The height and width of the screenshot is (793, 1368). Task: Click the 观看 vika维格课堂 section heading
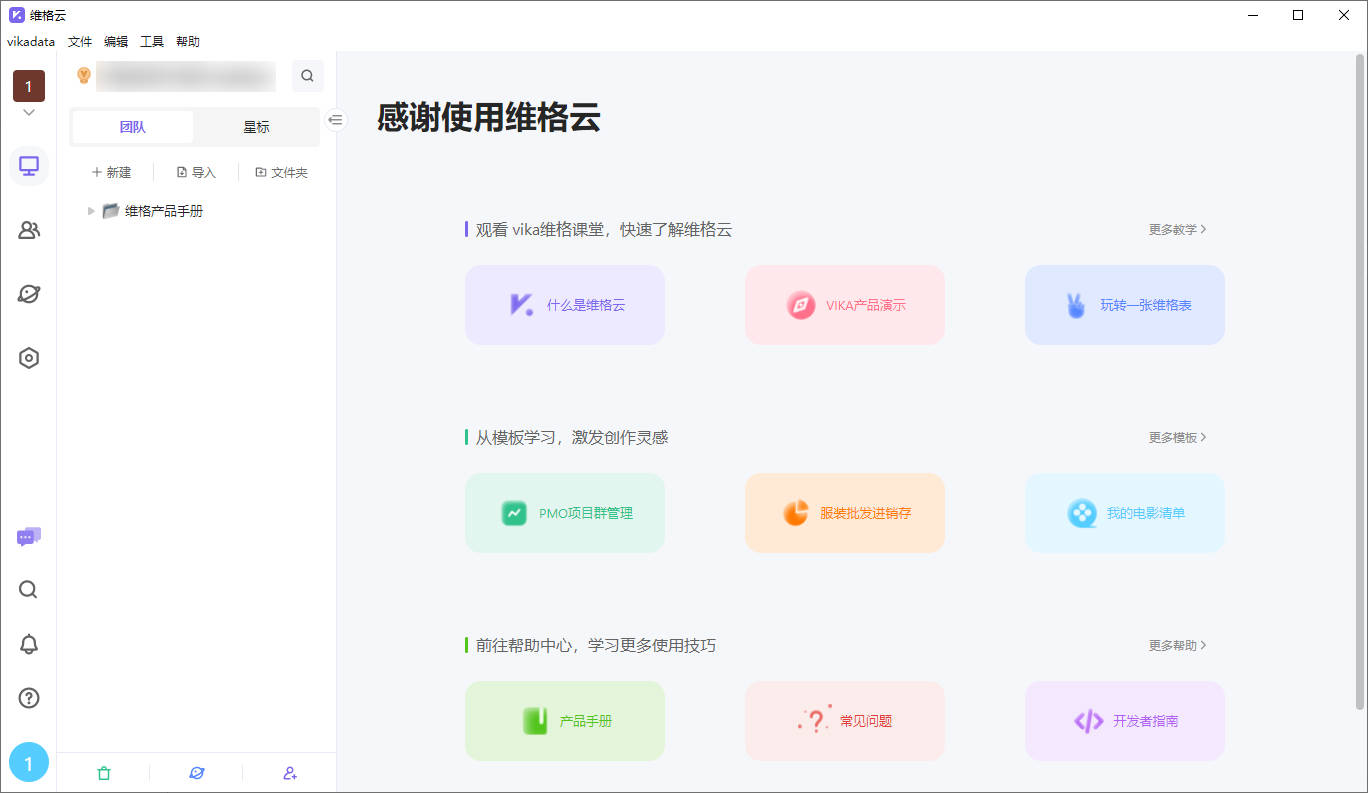pyautogui.click(x=604, y=229)
